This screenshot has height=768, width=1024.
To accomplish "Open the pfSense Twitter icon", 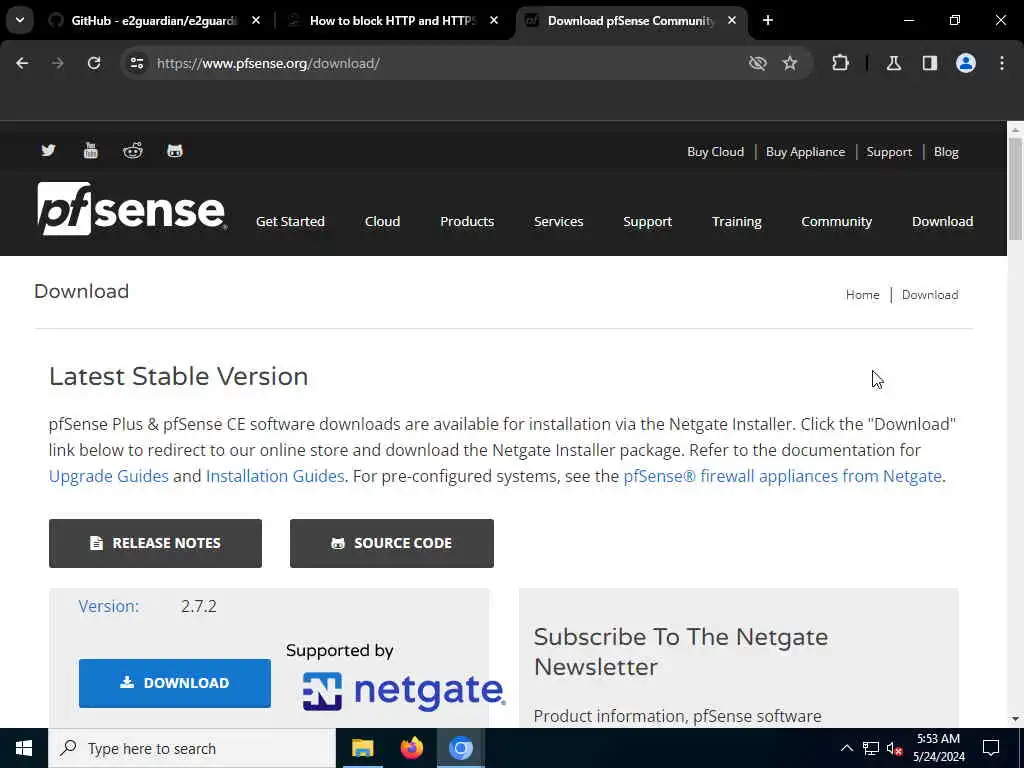I will point(48,151).
